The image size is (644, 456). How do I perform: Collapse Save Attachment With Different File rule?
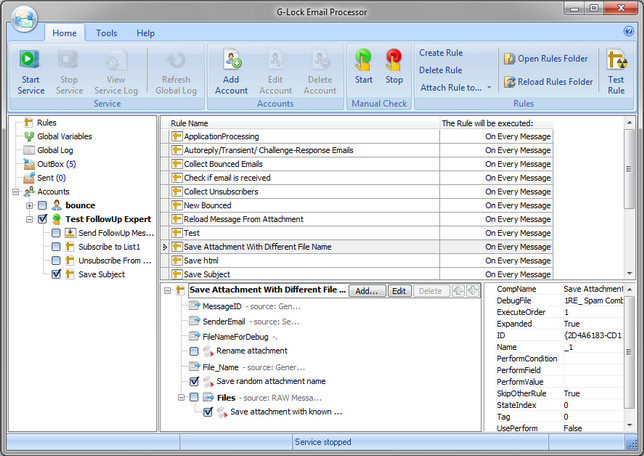pyautogui.click(x=167, y=290)
